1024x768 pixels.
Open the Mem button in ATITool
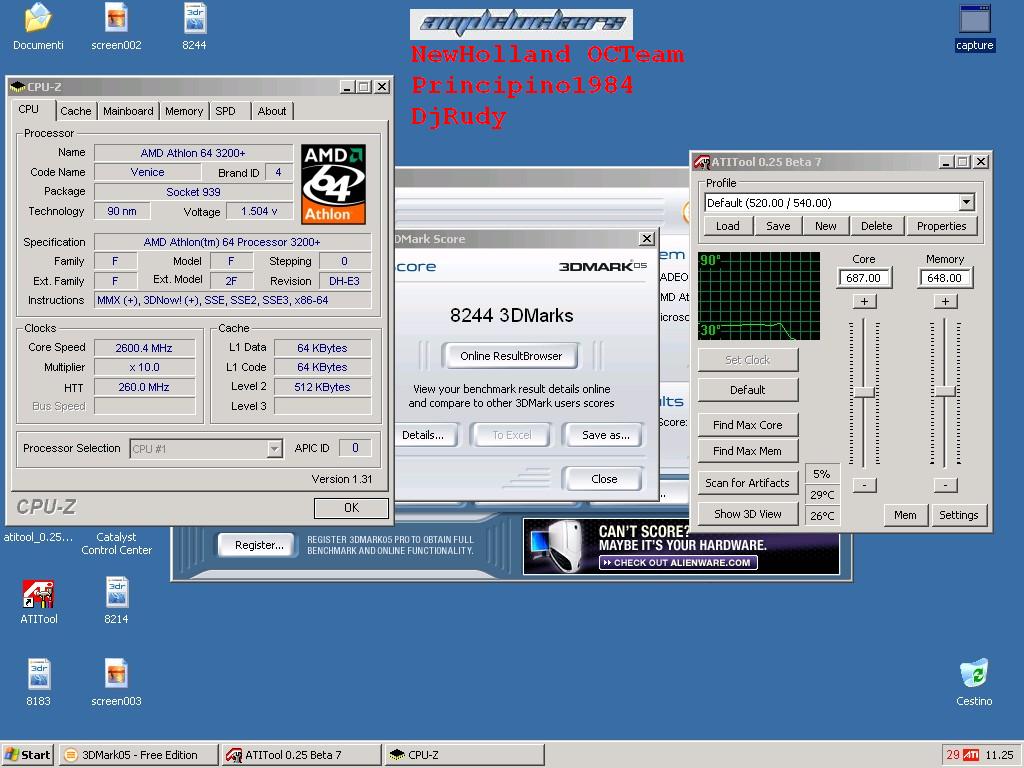tap(904, 515)
